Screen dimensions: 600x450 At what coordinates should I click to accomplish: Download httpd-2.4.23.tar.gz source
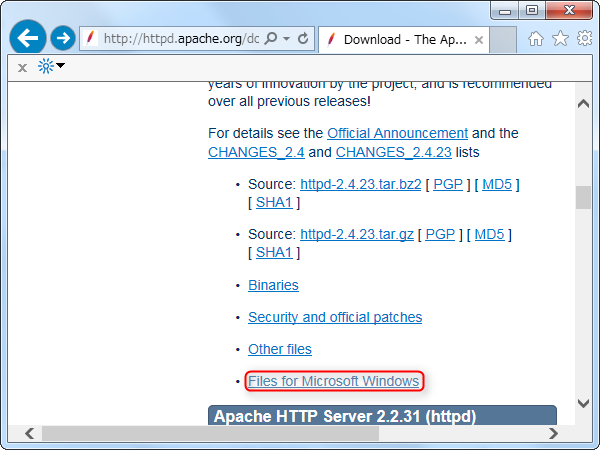click(357, 234)
